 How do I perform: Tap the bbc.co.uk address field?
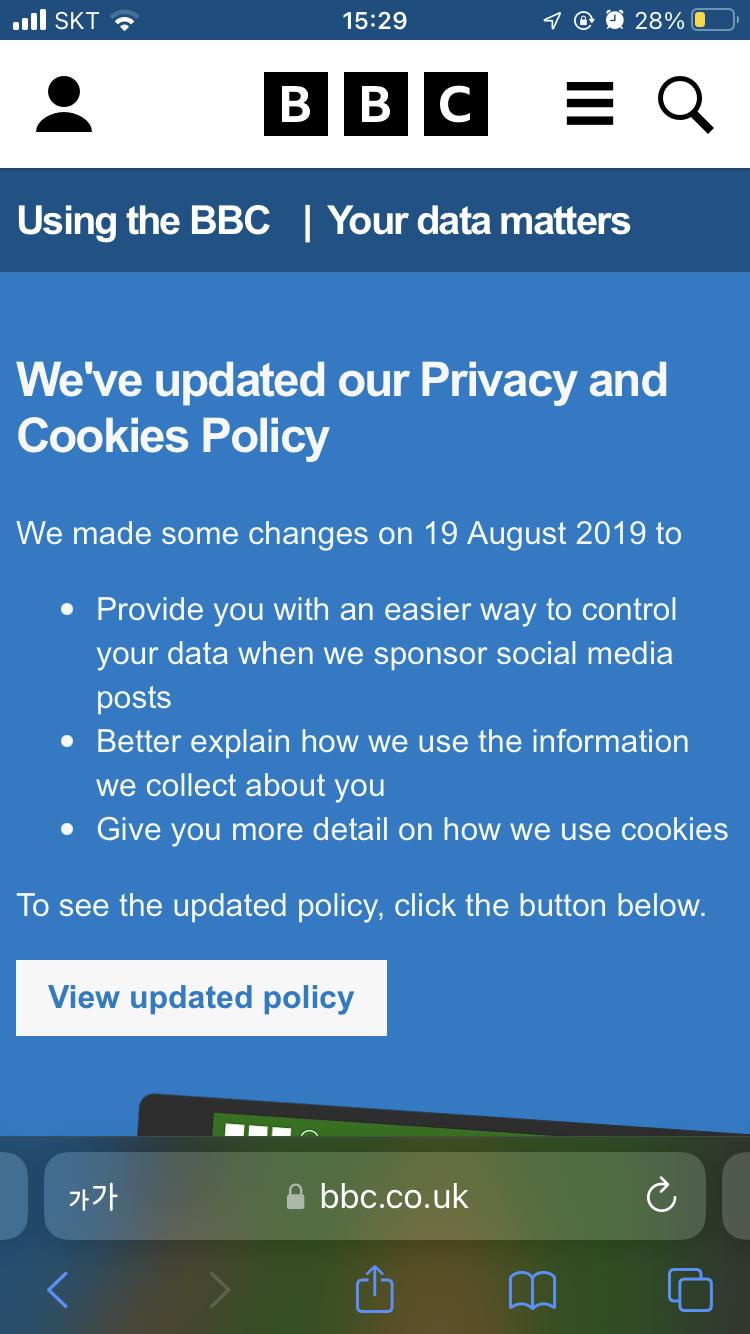pyautogui.click(x=375, y=1196)
